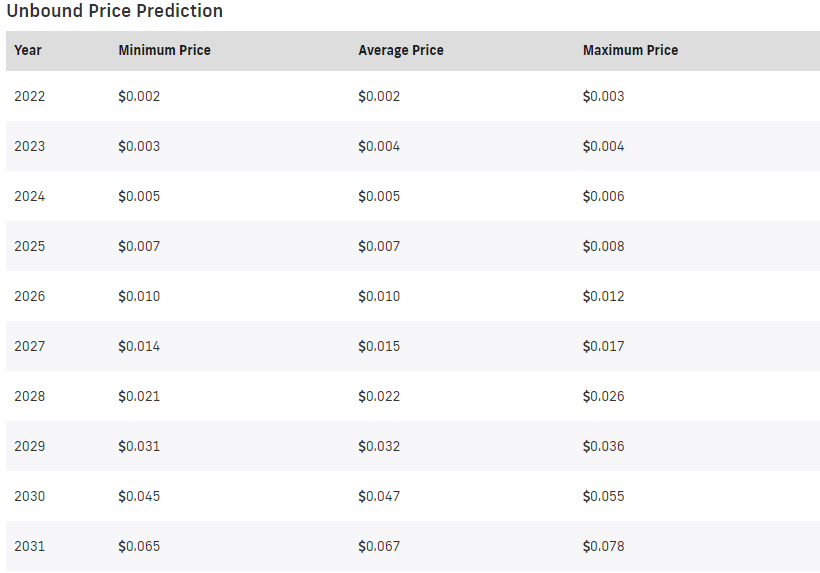The image size is (820, 573).
Task: Select the 2031 maximum price $0.078
Action: coord(603,546)
